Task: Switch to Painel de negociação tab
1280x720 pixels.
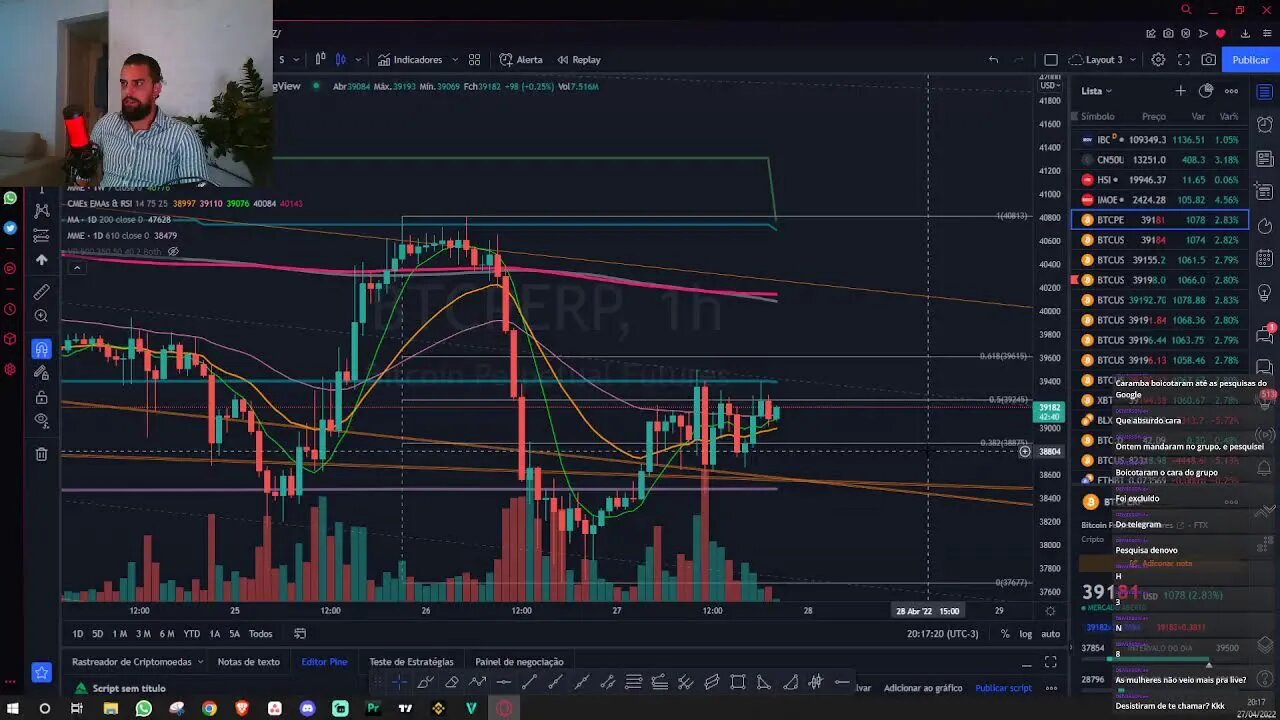Action: (519, 662)
